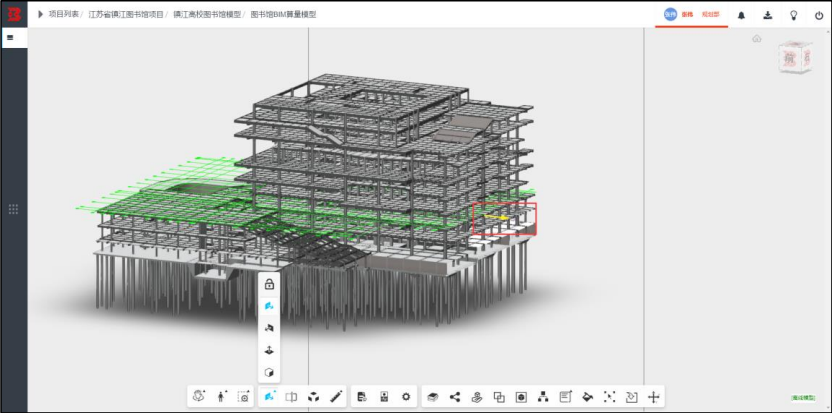Viewport: 832px width, 413px height.
Task: Select 图书馆BIM算量模型 breadcrumb
Action: click(283, 14)
